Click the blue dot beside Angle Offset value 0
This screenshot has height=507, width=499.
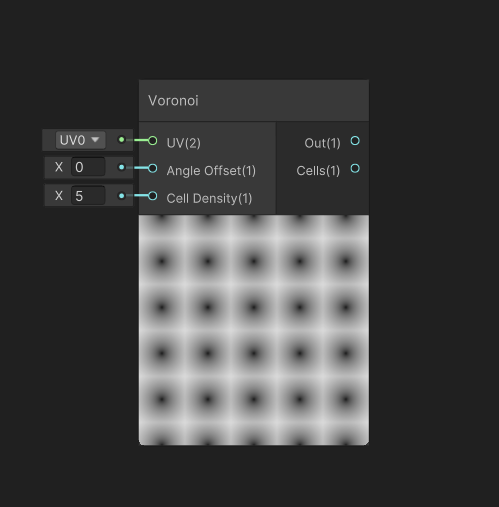click(x=122, y=167)
